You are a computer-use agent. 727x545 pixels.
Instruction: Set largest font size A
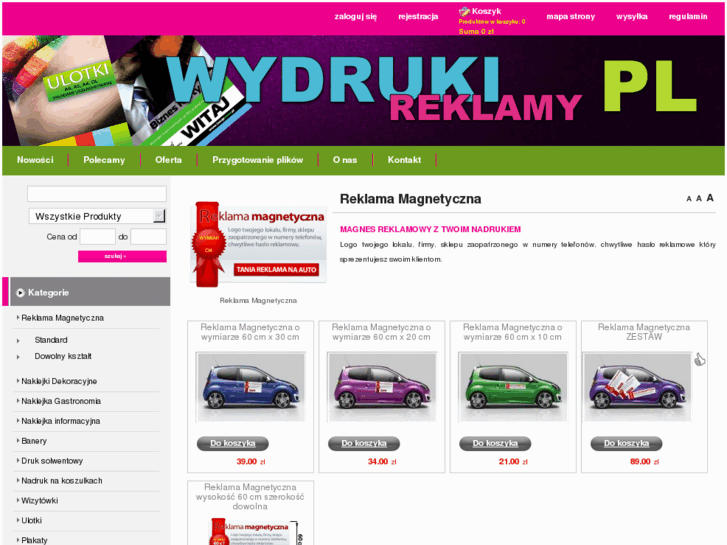(x=710, y=198)
